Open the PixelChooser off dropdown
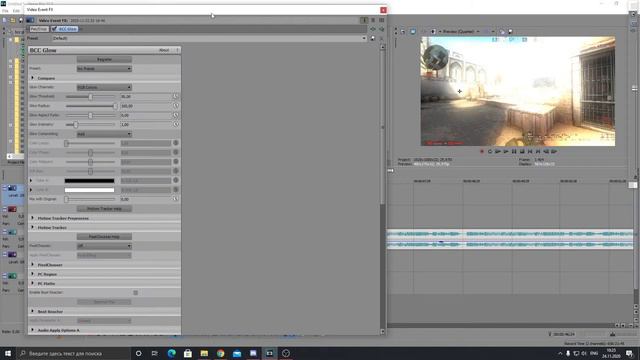Viewport: 640px width, 360px height. tap(104, 246)
